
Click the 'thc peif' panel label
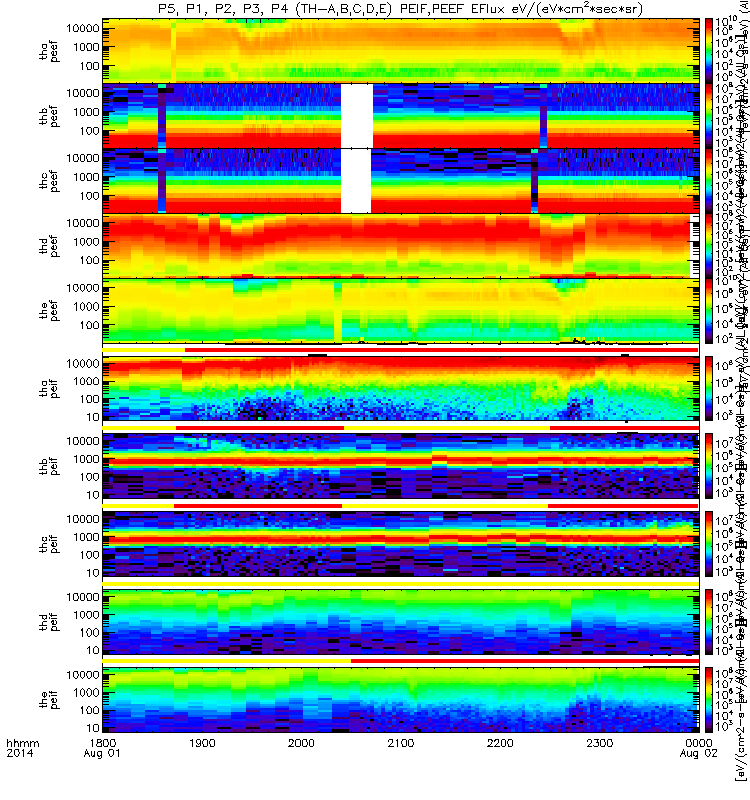(49, 544)
